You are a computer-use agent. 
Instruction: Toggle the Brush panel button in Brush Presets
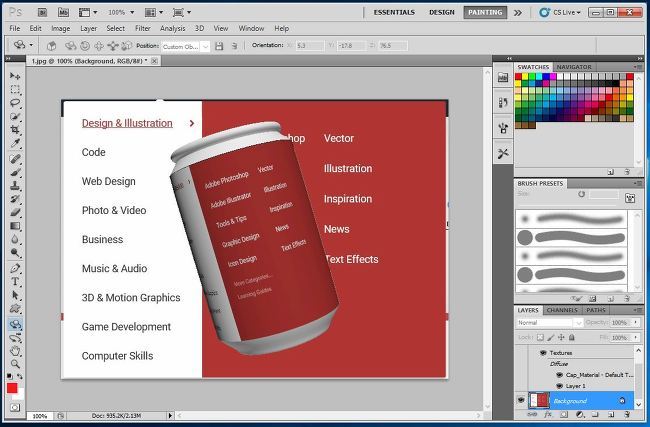[x=630, y=198]
